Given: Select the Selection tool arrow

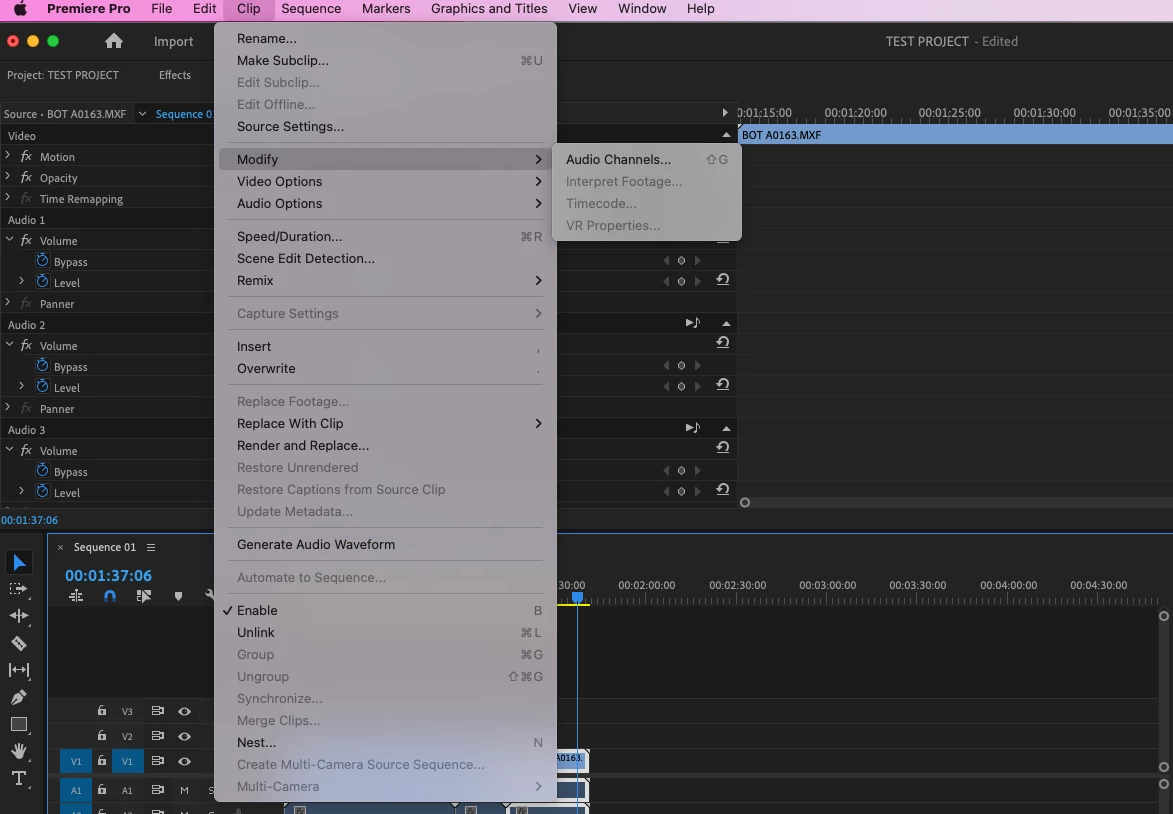Looking at the screenshot, I should [19, 563].
